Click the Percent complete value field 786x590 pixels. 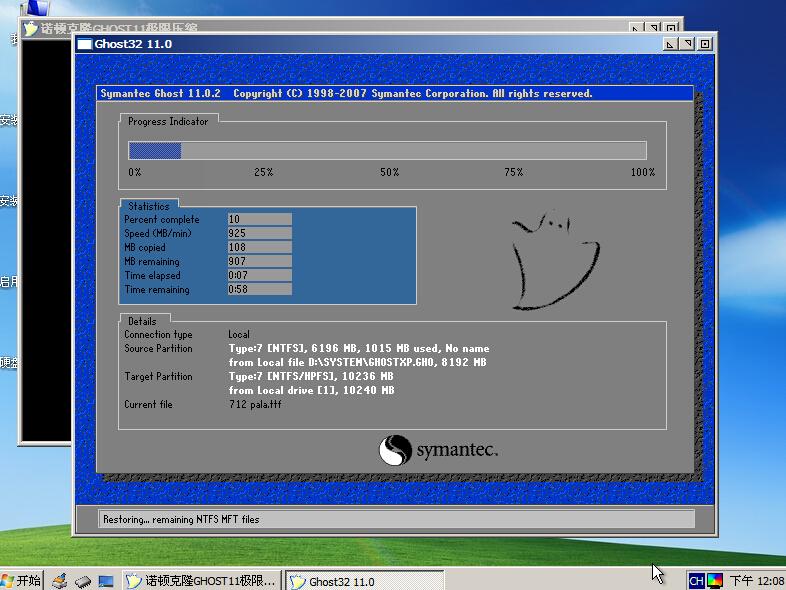(x=259, y=219)
